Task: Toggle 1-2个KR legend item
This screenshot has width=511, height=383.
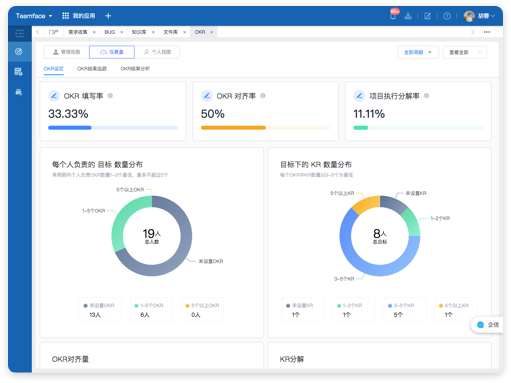Action: tap(354, 310)
